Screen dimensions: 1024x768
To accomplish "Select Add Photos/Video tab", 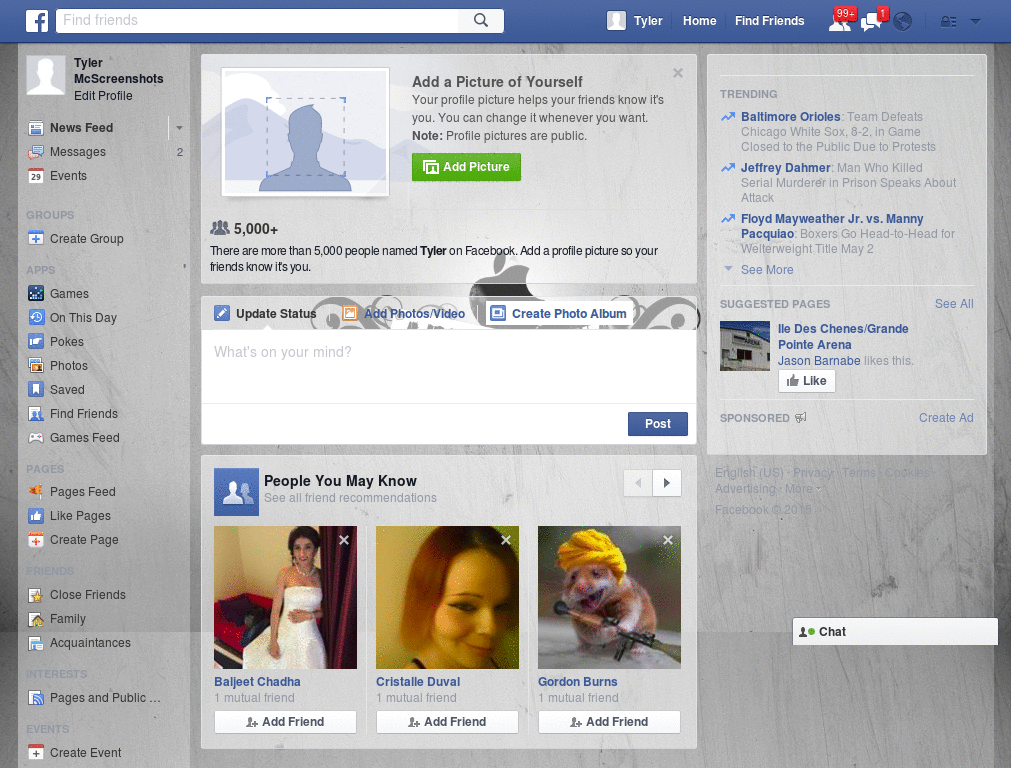I will (404, 313).
